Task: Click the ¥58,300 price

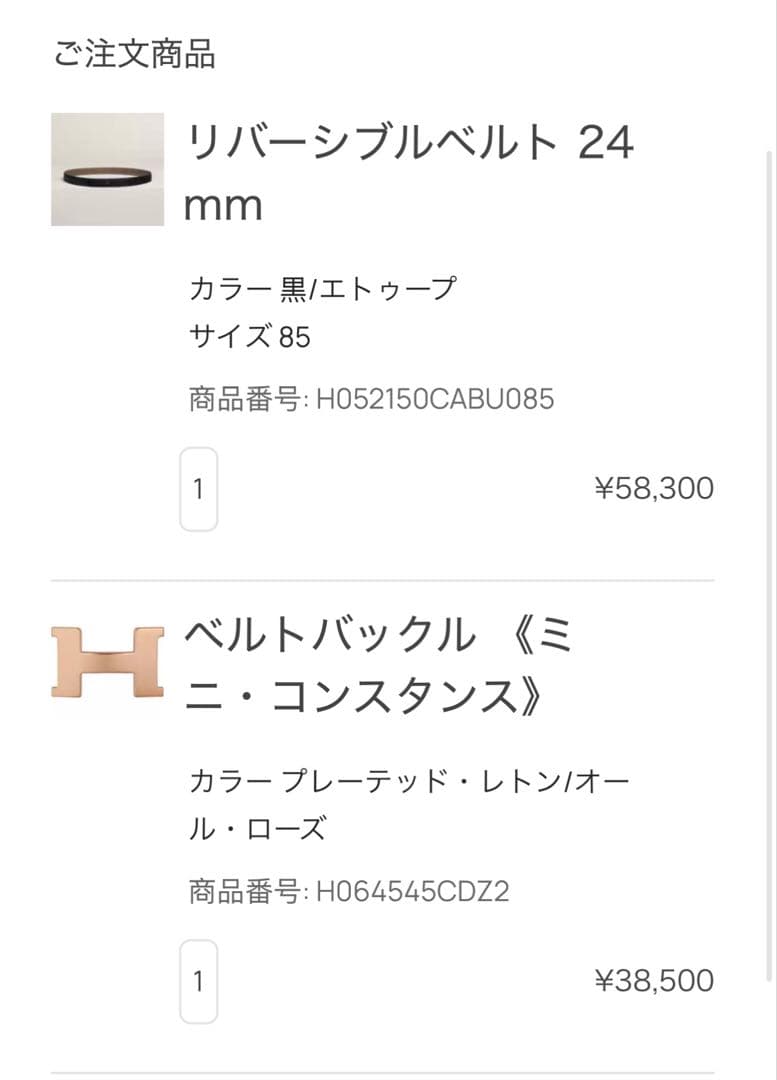Action: tap(654, 489)
